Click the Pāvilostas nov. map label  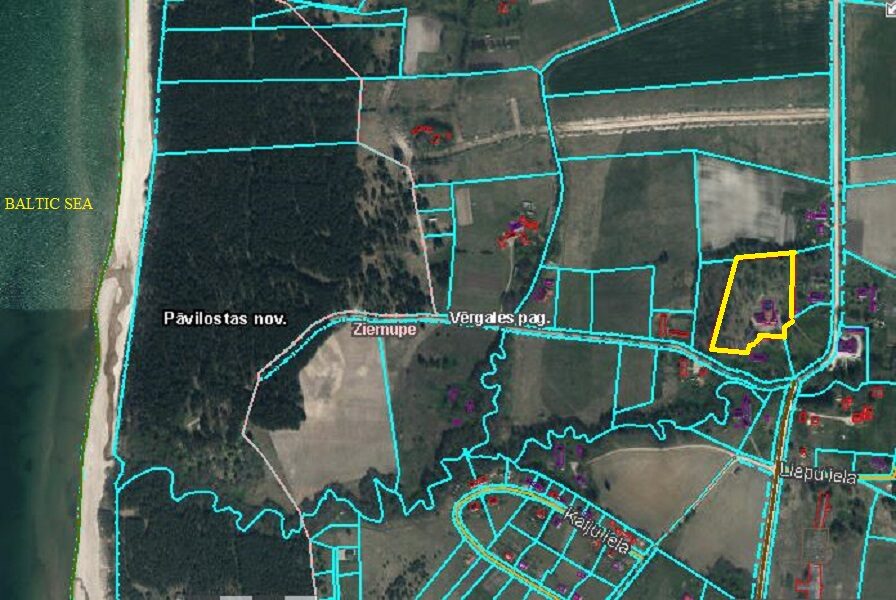tap(225, 318)
